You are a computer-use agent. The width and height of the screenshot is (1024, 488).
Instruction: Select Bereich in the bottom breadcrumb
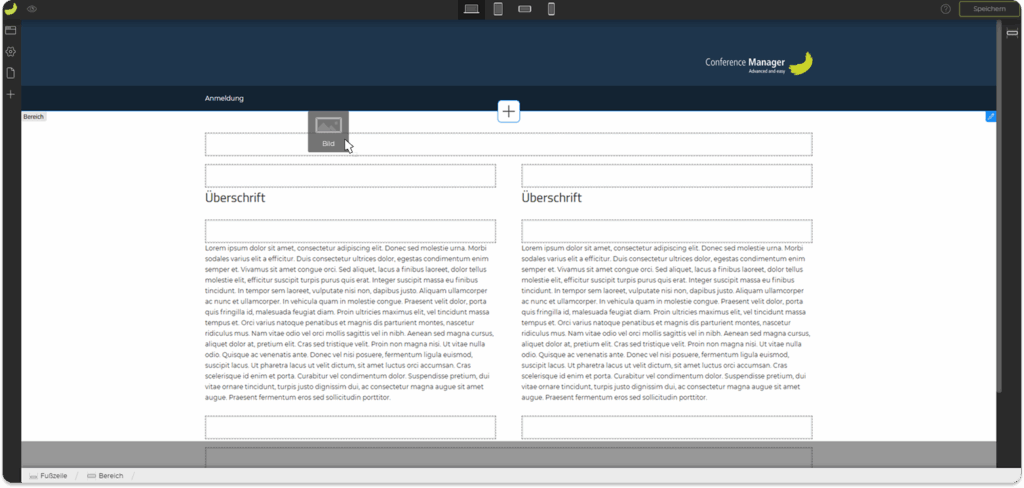coord(110,476)
